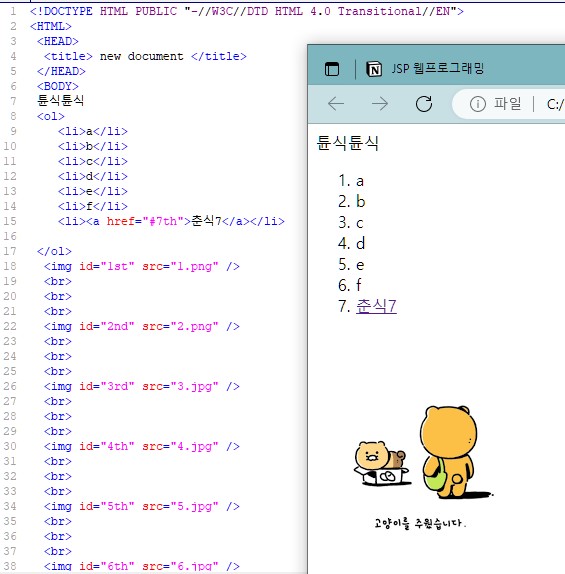Click the site info icon in address bar
The height and width of the screenshot is (574, 565).
[477, 104]
